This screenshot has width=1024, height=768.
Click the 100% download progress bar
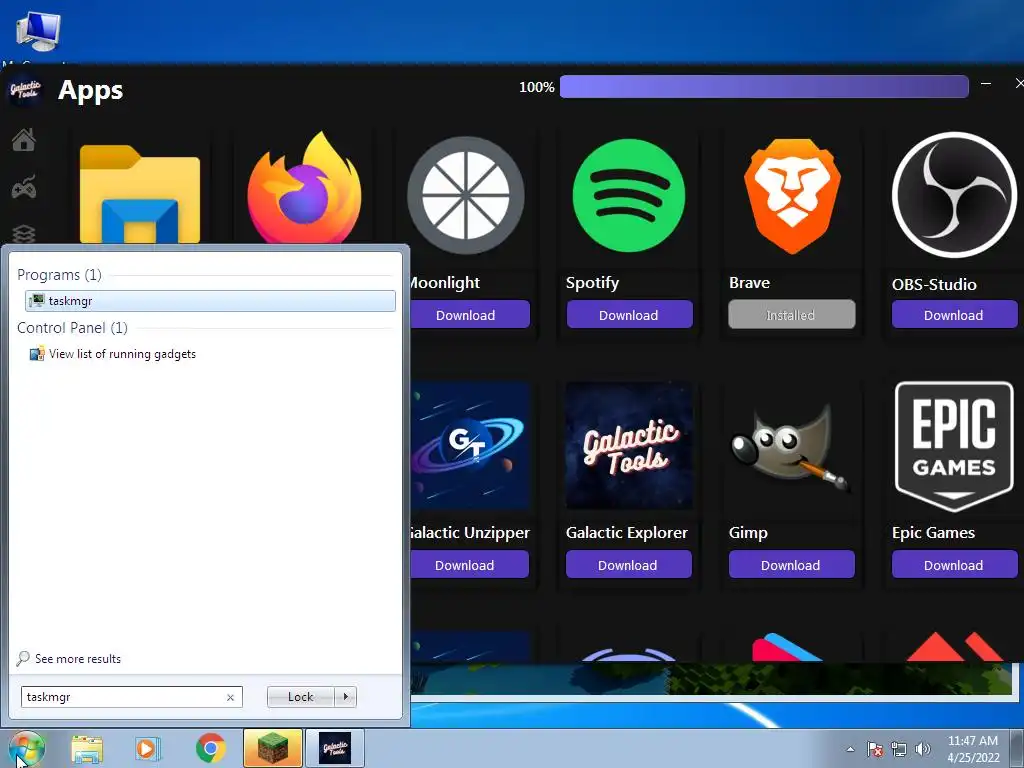click(x=764, y=87)
